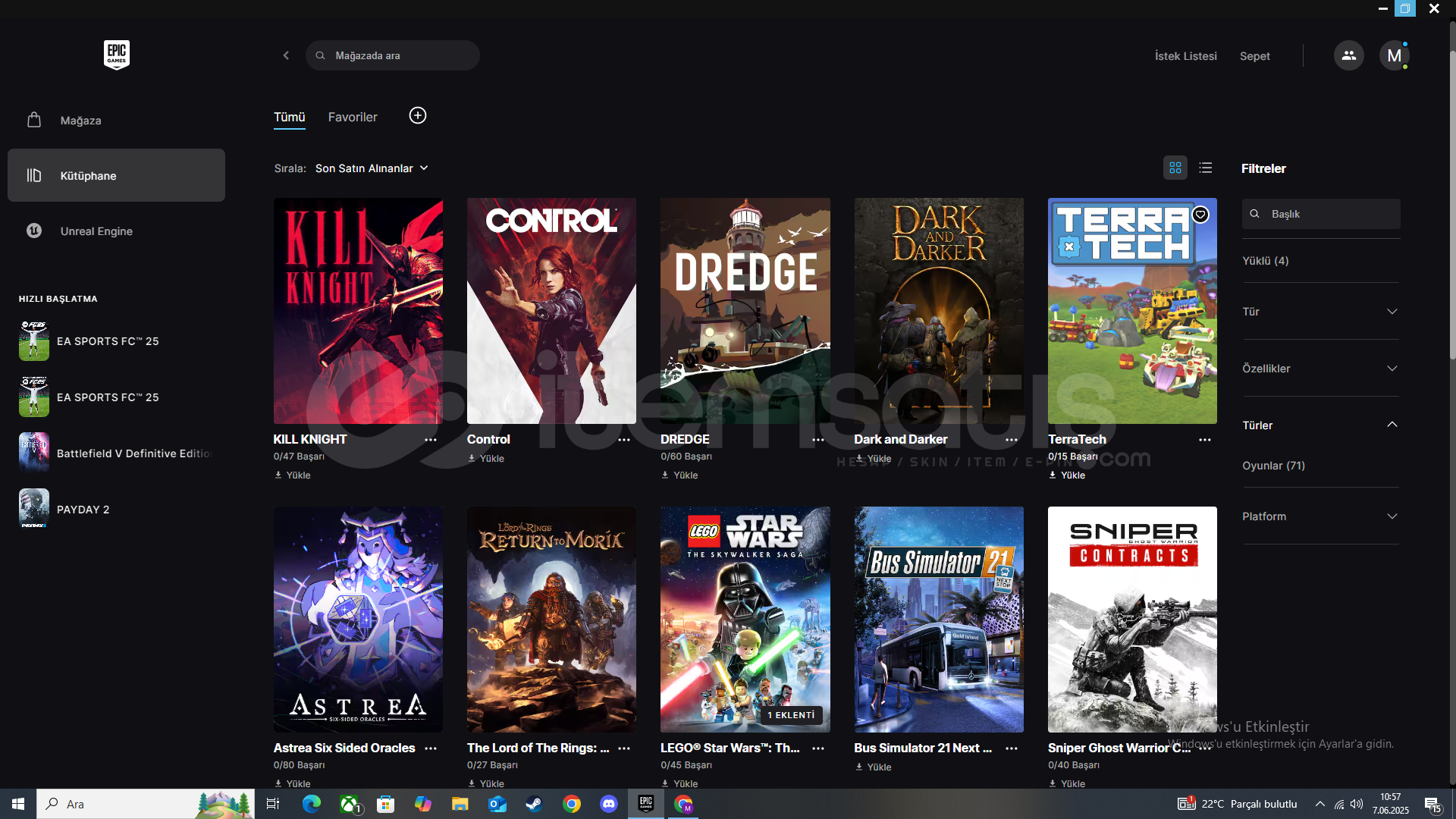Click the Windows Ara search box
This screenshot has width=1456, height=819.
click(x=146, y=804)
